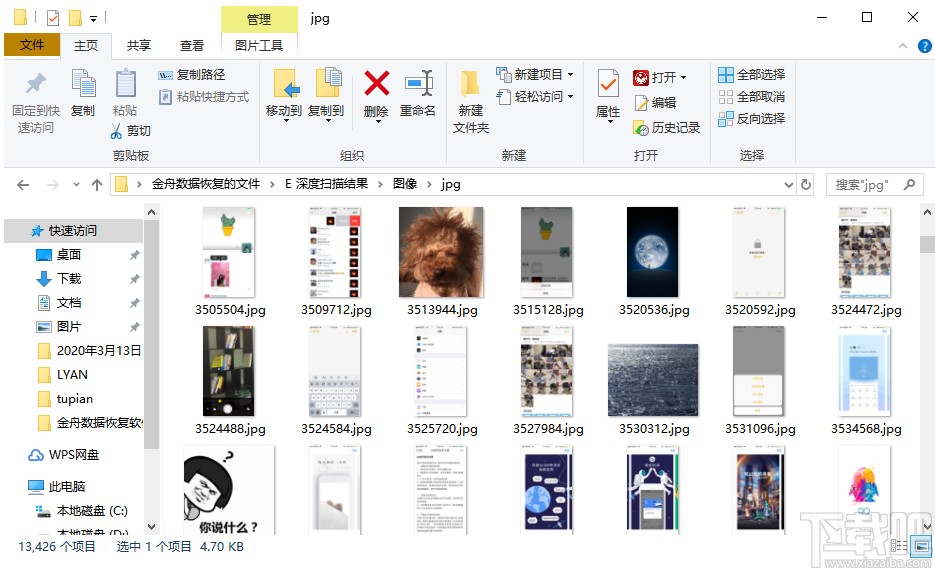Expand the Open (打开) dropdown arrow
This screenshot has width=935, height=568.
point(683,77)
